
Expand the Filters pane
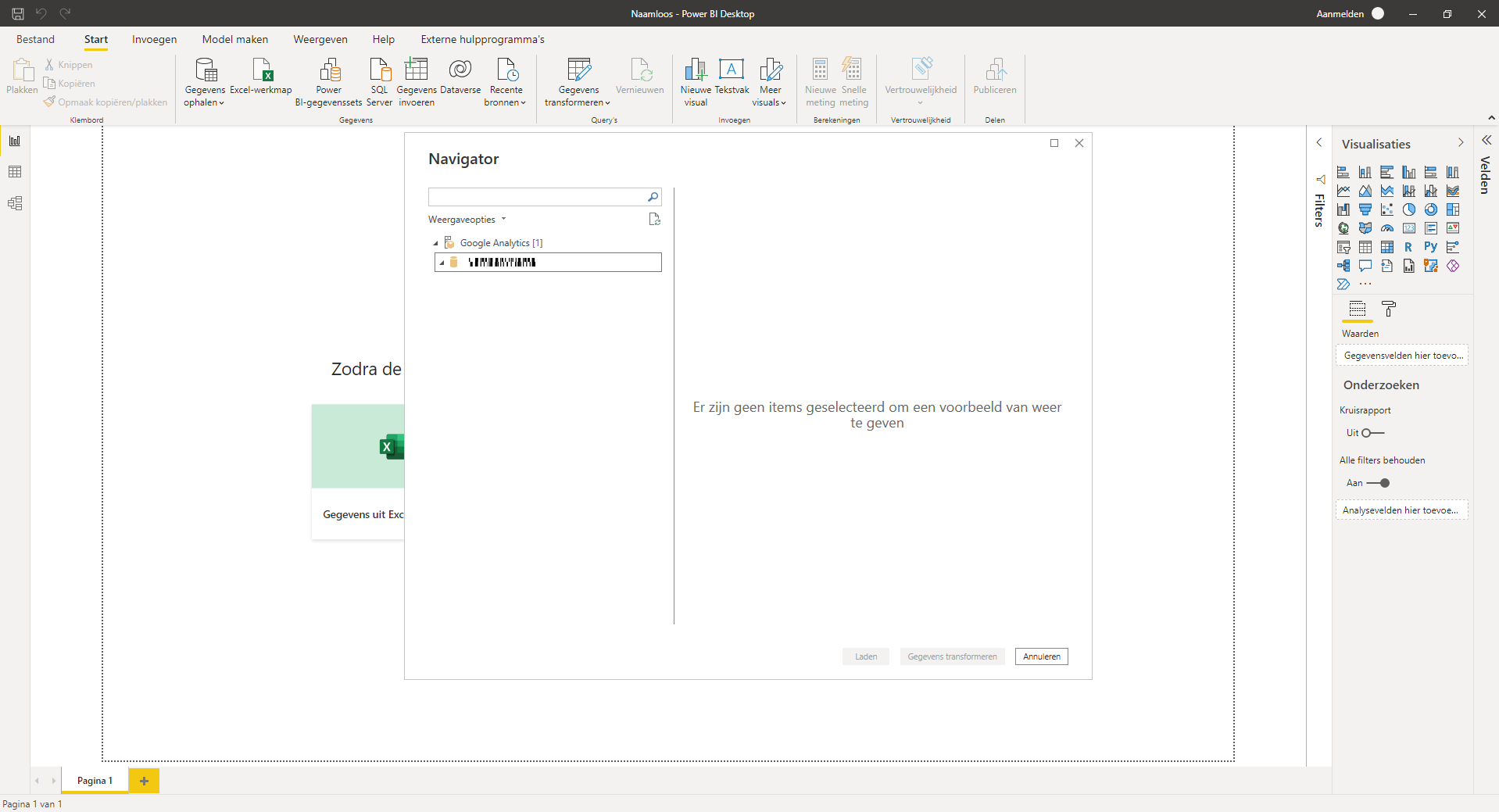[x=1319, y=143]
